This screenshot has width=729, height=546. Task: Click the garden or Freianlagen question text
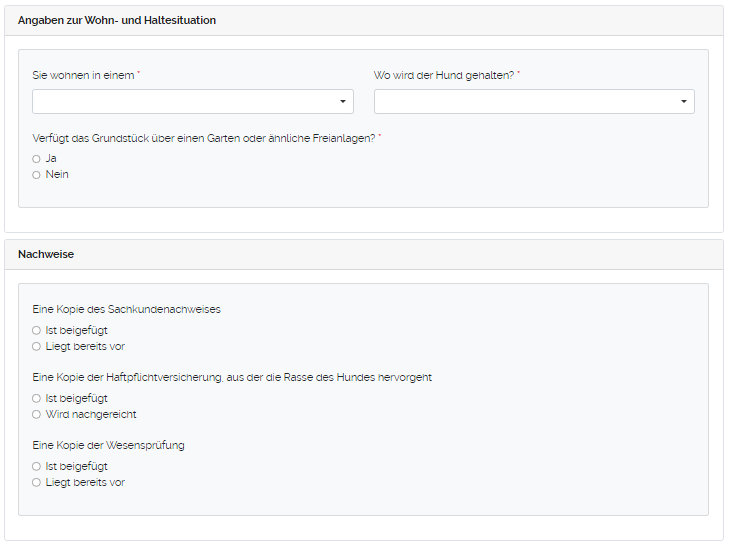(x=203, y=137)
